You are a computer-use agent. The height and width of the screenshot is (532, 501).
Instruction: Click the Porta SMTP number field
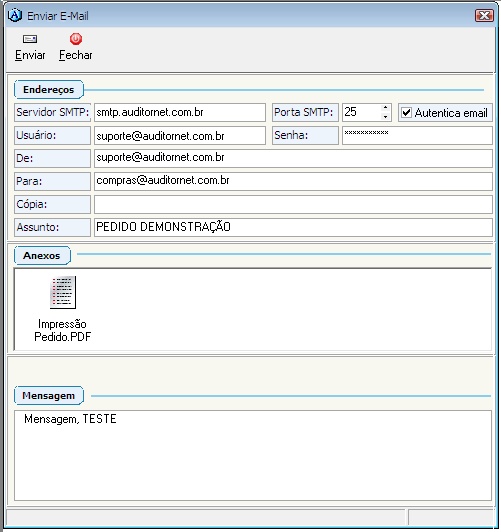[x=362, y=113]
